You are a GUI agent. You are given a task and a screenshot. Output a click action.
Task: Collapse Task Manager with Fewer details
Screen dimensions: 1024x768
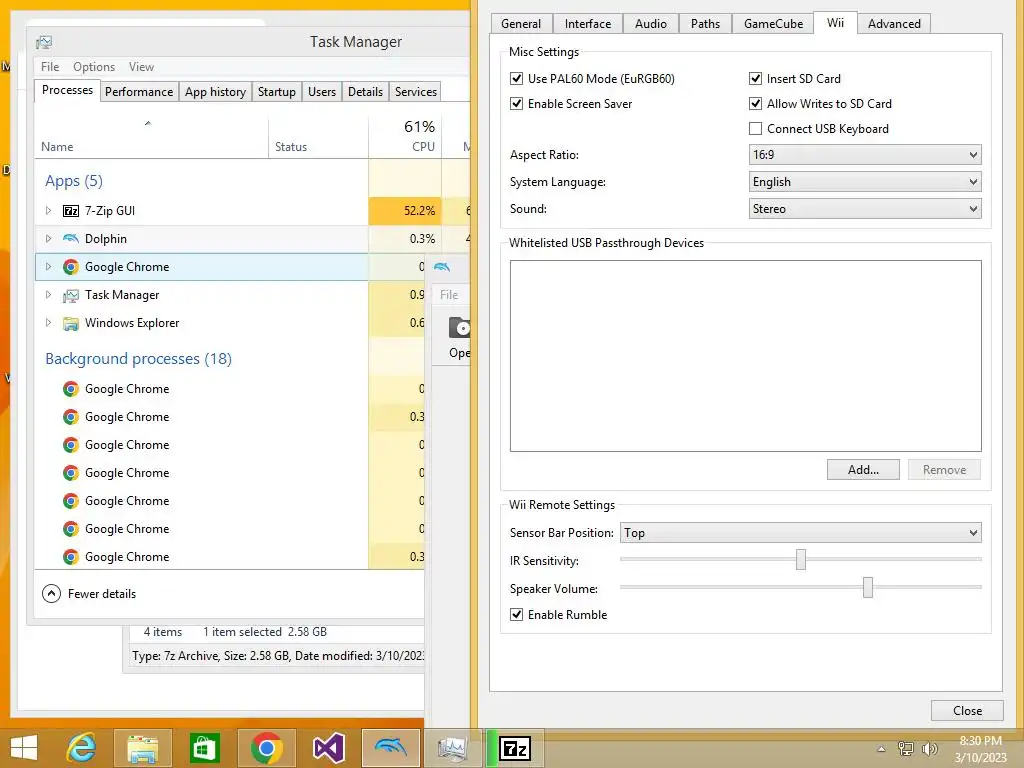(x=89, y=594)
